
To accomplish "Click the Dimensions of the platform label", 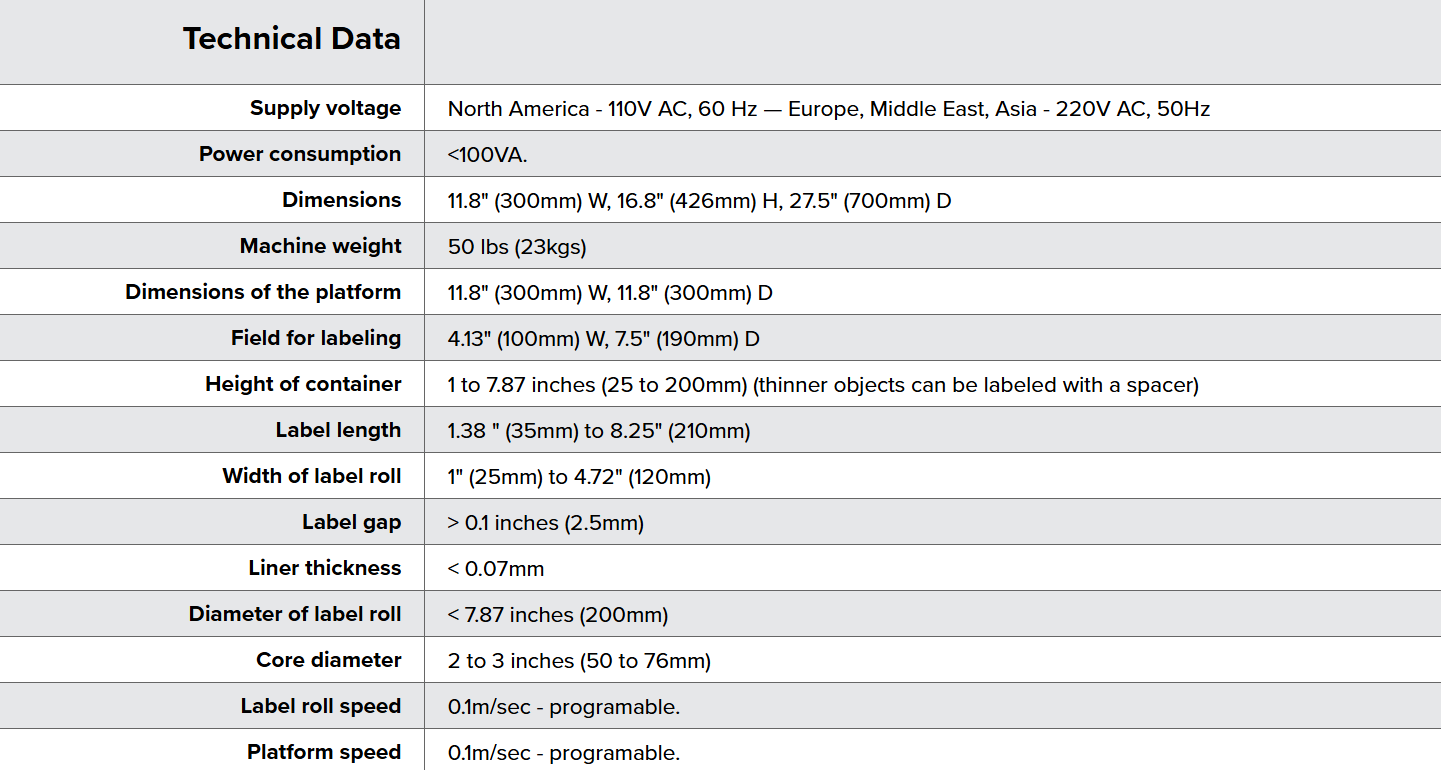I will 263,292.
